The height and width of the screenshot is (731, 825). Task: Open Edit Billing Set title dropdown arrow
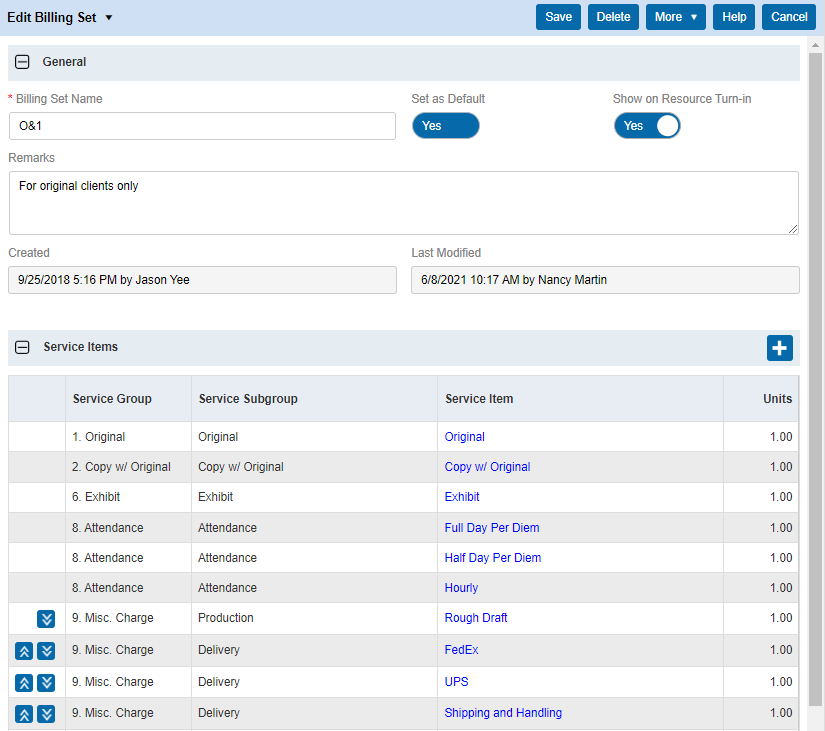pyautogui.click(x=109, y=18)
